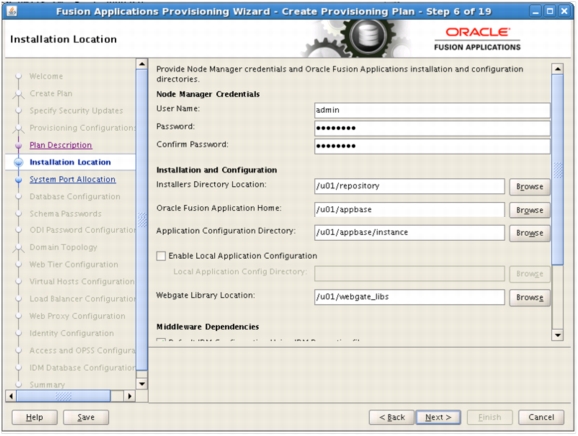This screenshot has height=436, width=578.
Task: Select the Installation Location step
Action: tap(70, 162)
